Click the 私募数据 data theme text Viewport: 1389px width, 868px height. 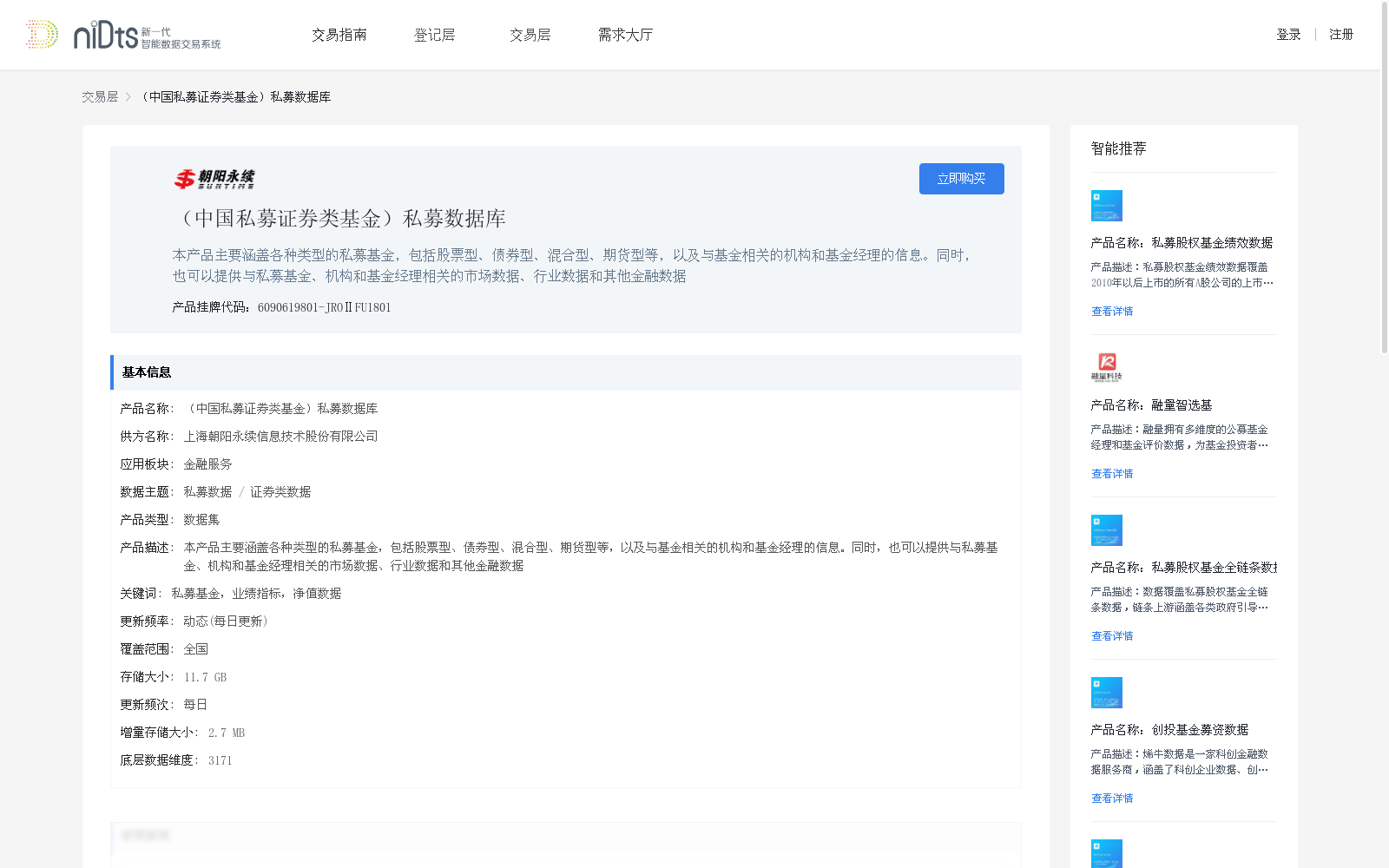point(207,492)
